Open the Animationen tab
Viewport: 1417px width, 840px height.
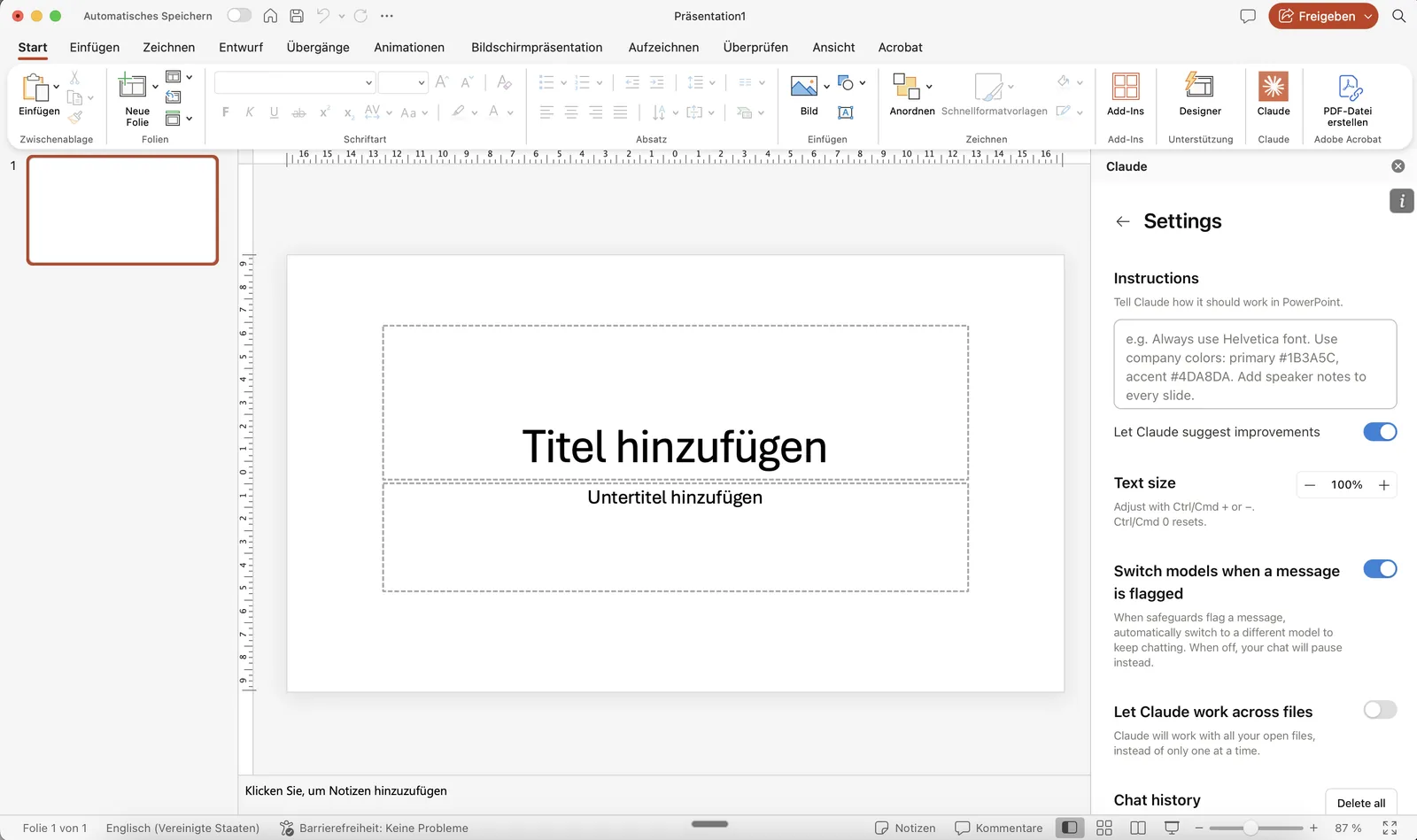coord(409,47)
